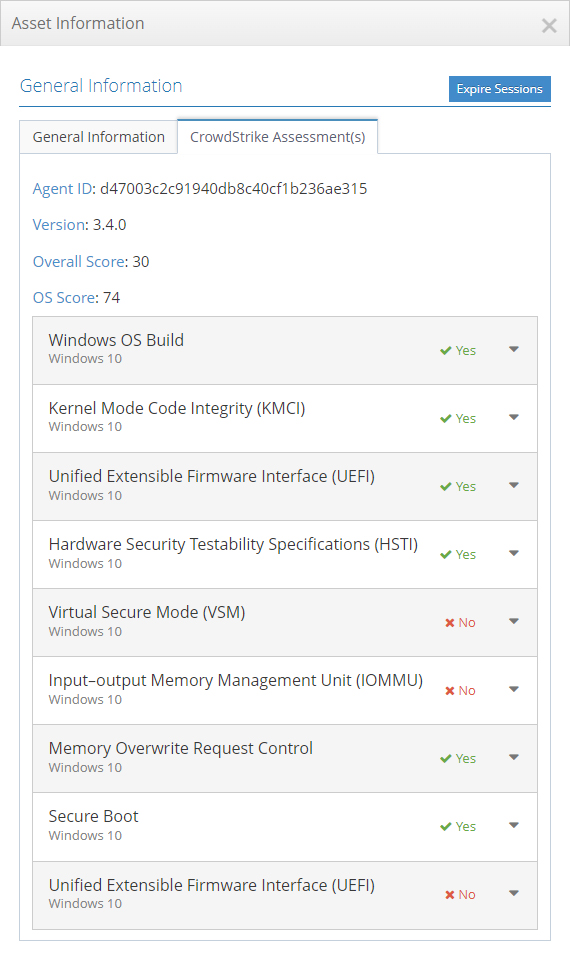Screen dimensions: 570x970
Task: Click the Version label
Action: click(x=59, y=225)
